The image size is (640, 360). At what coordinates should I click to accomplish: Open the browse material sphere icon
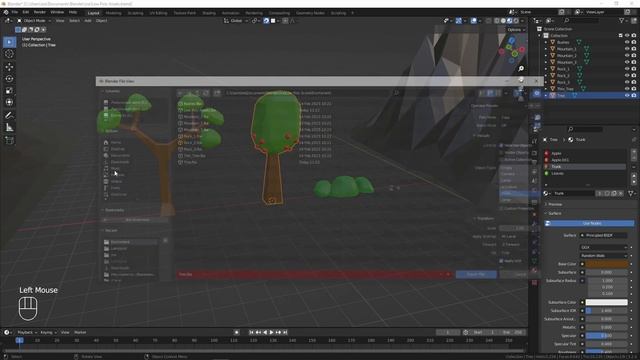(x=547, y=193)
